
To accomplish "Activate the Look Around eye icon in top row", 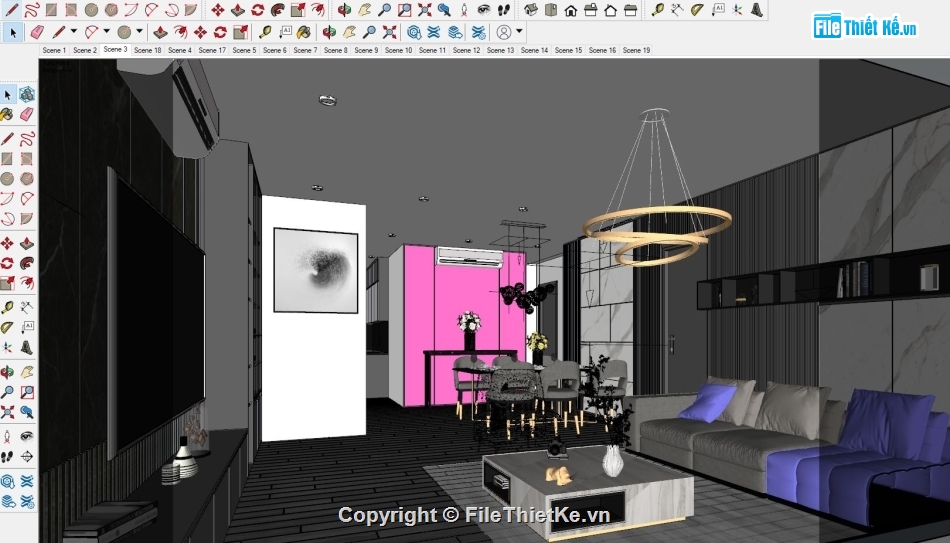I will tap(483, 10).
